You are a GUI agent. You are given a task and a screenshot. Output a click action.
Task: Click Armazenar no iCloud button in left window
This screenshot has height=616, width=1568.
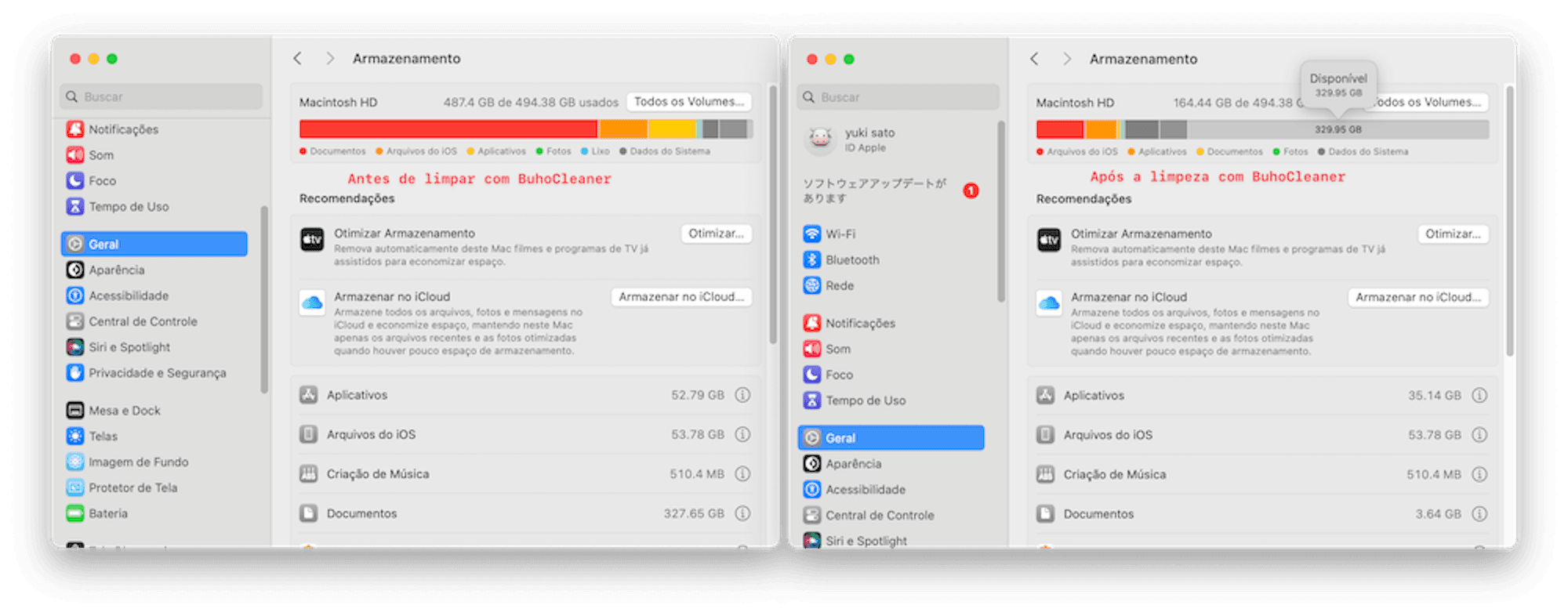tap(681, 297)
